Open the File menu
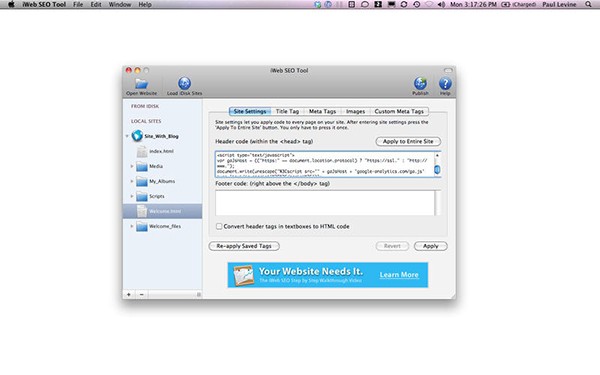600x375 pixels. point(78,4)
